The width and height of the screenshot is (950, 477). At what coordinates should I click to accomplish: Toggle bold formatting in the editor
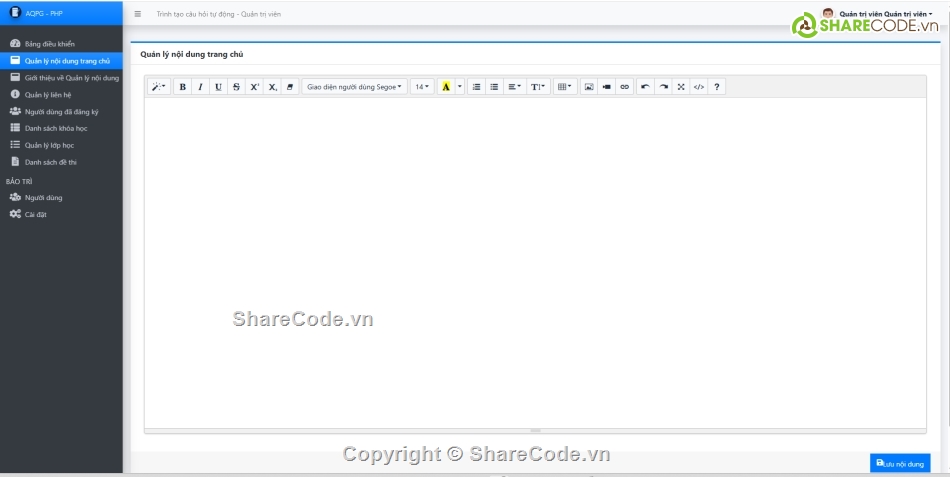(x=182, y=87)
